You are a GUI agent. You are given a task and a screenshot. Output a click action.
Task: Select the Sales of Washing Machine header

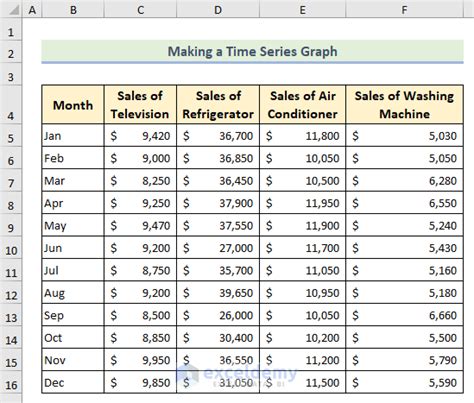point(404,105)
